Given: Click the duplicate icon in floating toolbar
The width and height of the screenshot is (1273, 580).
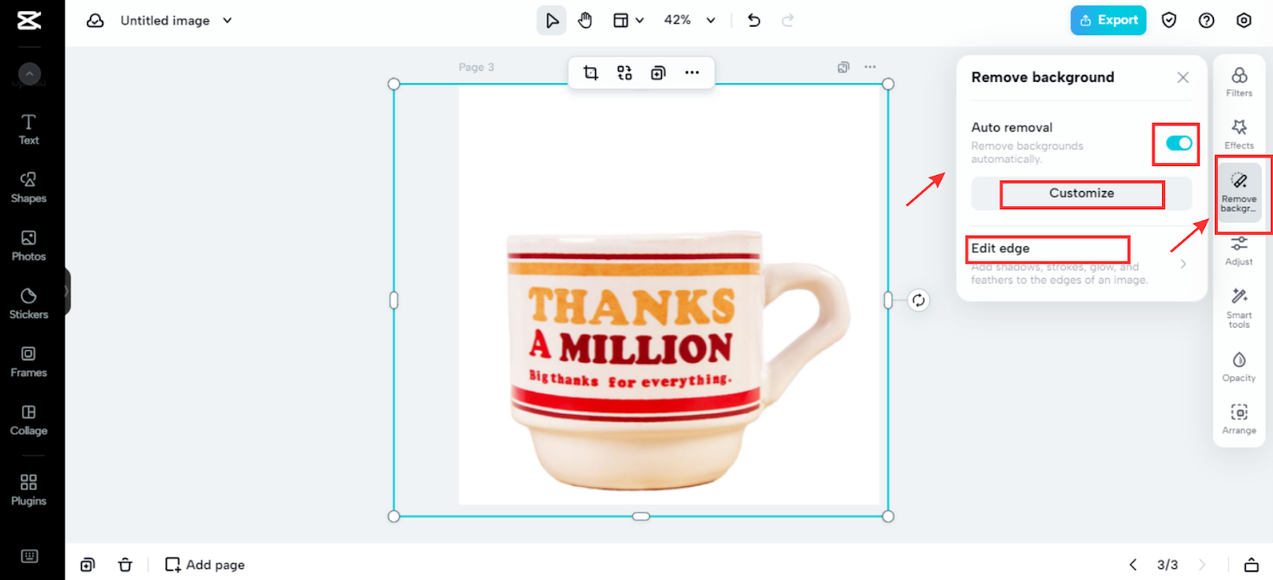Looking at the screenshot, I should (658, 72).
